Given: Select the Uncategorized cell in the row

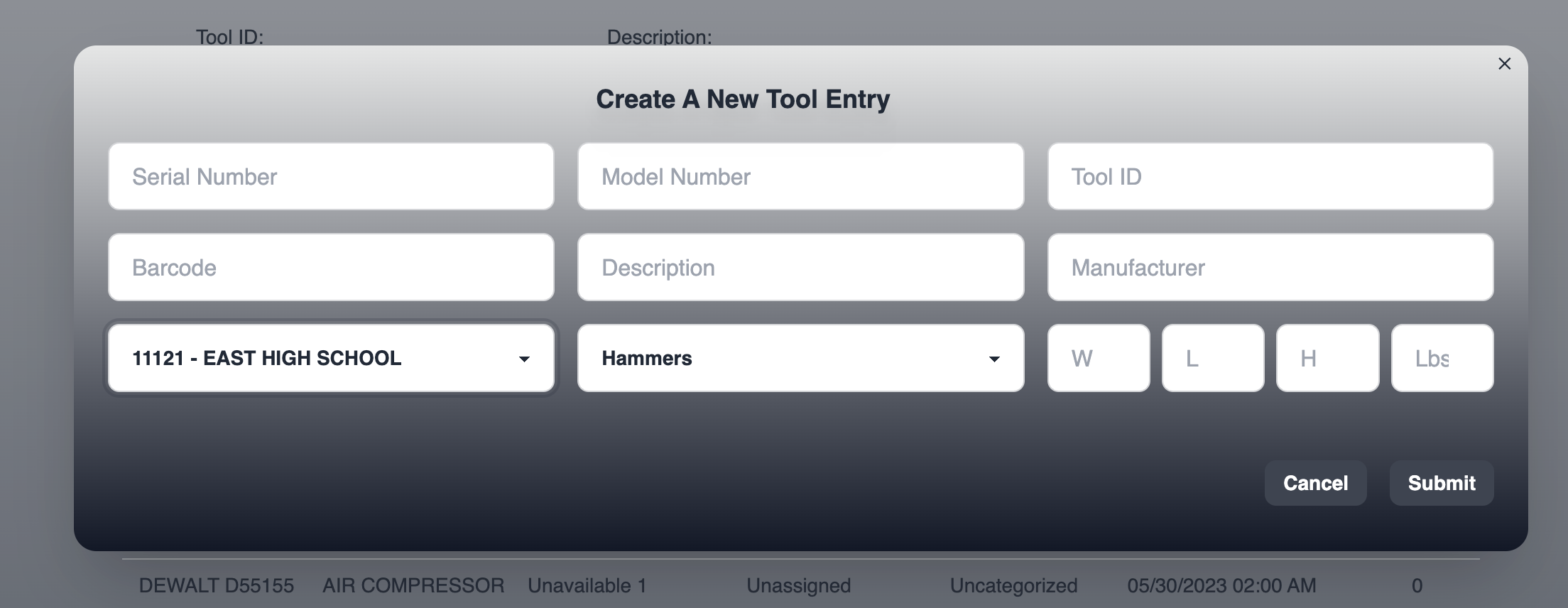Looking at the screenshot, I should 1013,586.
